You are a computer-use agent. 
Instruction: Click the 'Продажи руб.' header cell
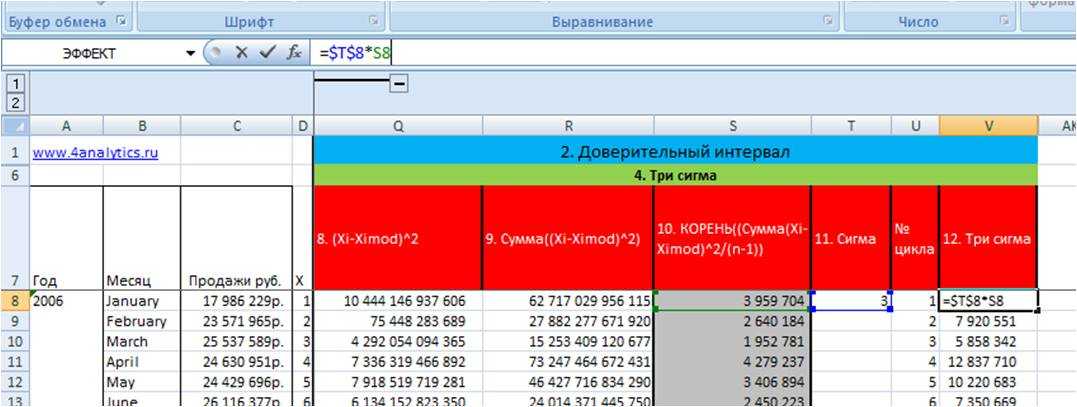(236, 237)
